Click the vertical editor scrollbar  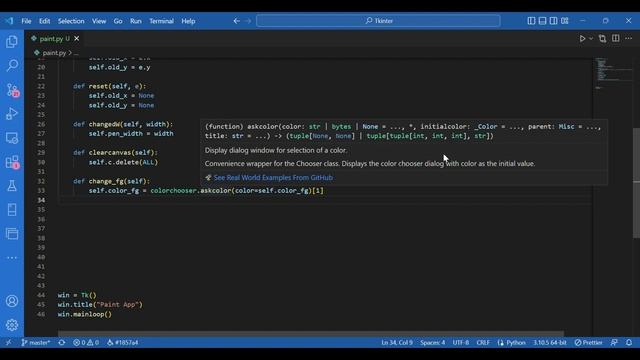(636, 183)
